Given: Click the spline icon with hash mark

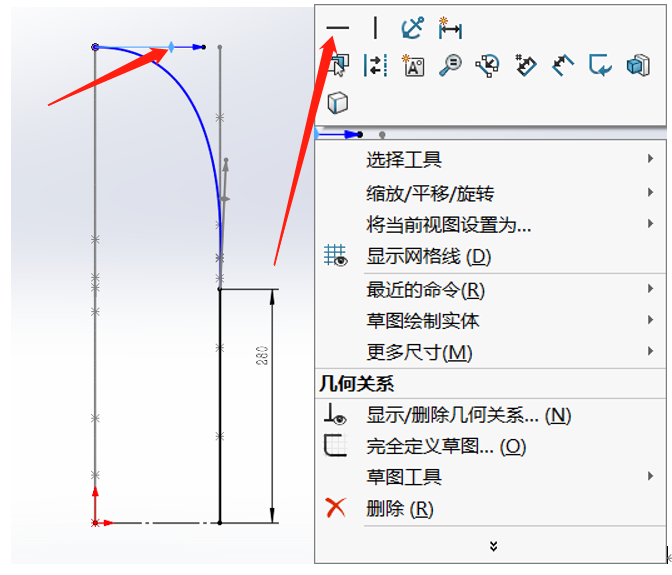Looking at the screenshot, I should coord(525,65).
